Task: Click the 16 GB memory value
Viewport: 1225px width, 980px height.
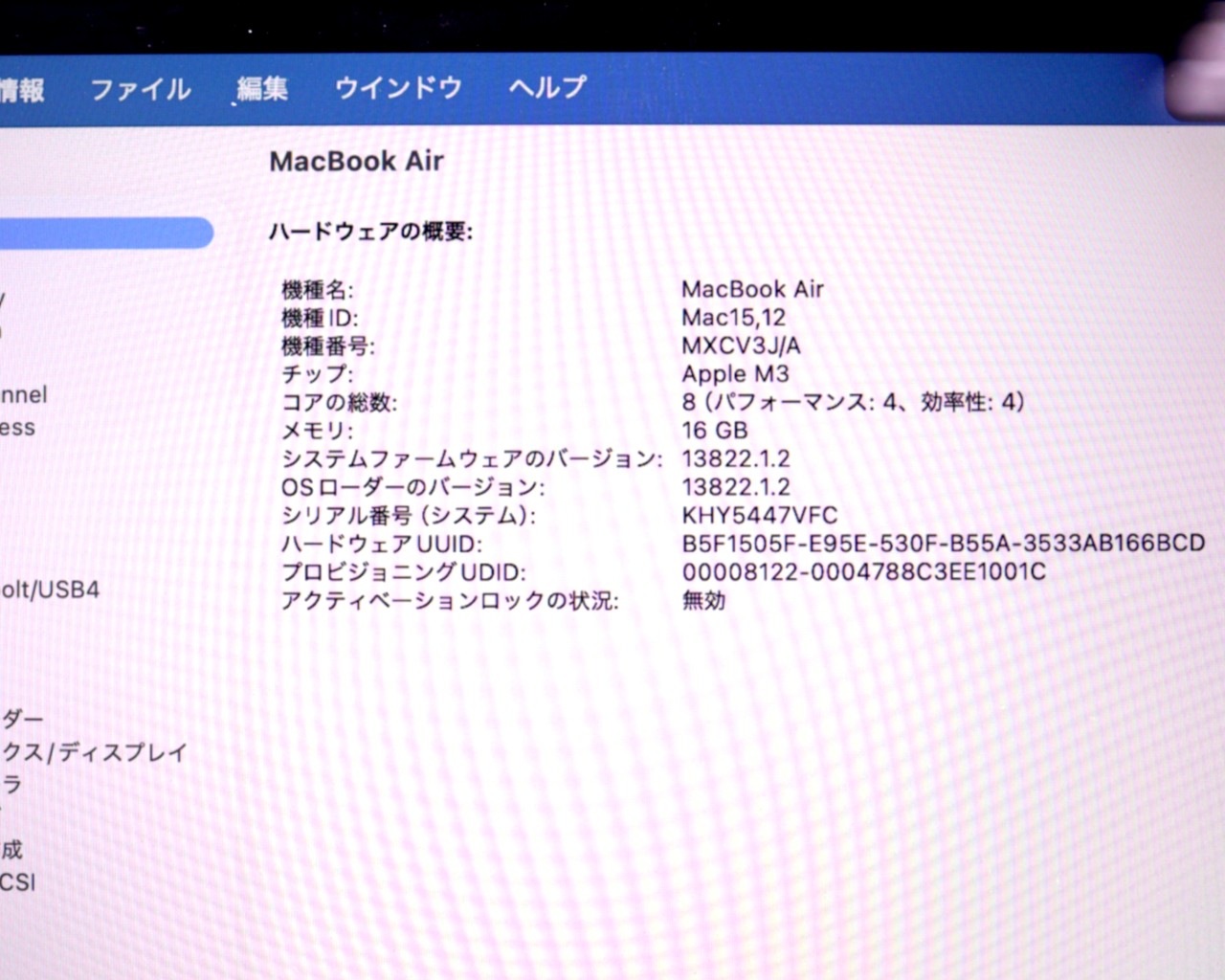Action: pos(714,431)
